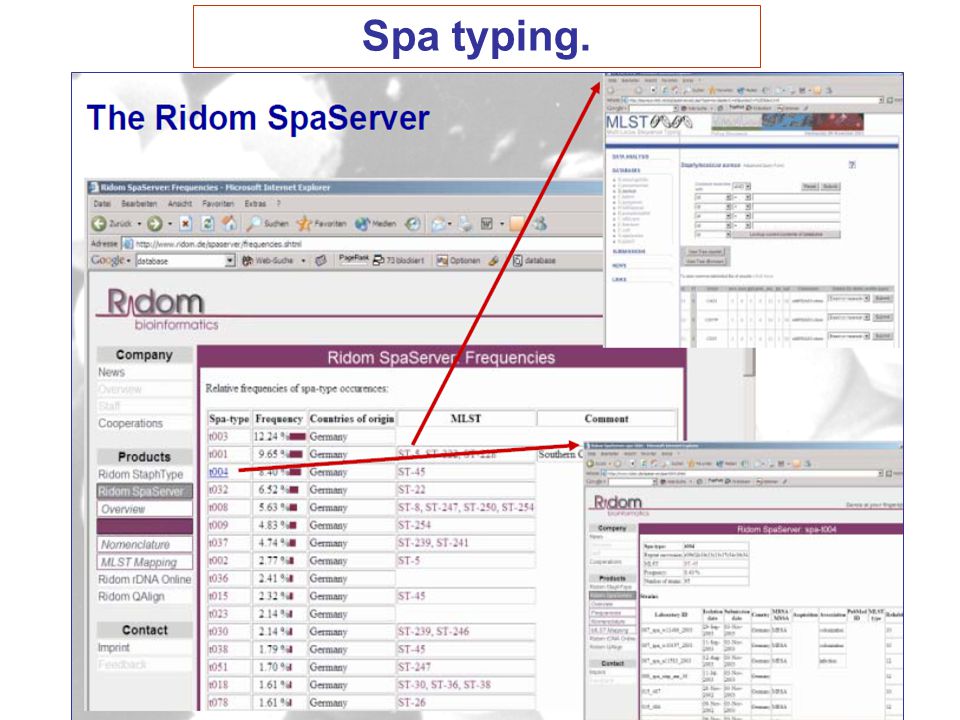
Task: Click the Google toolbar search field
Action: (x=180, y=261)
